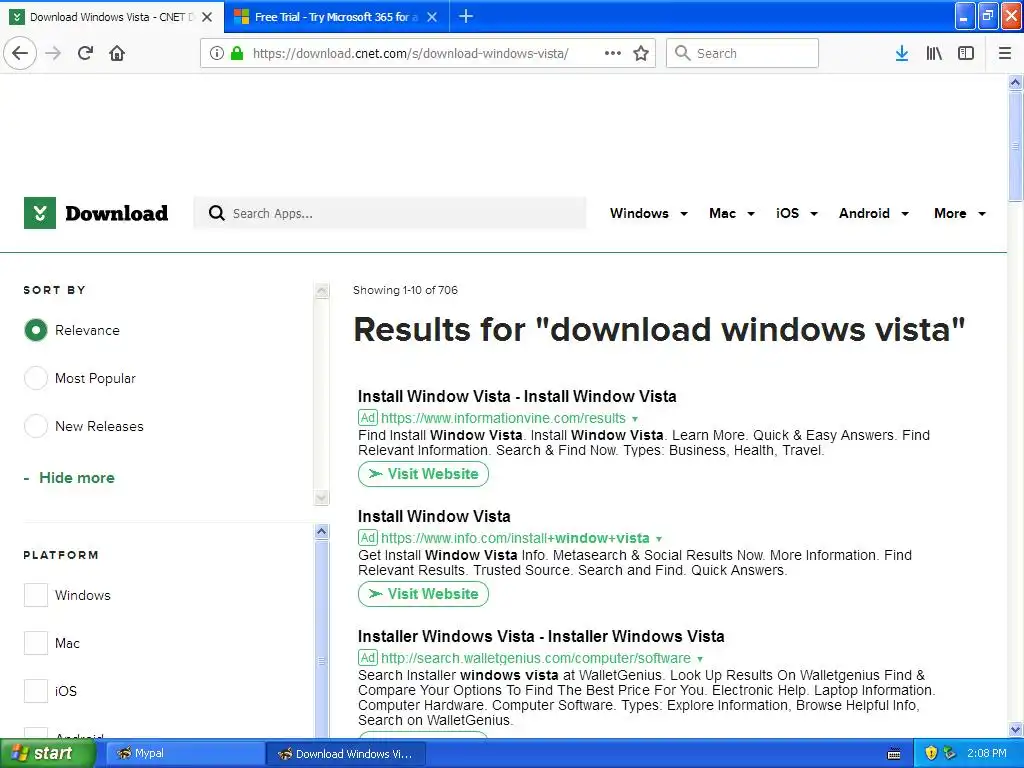Viewport: 1024px width, 768px height.
Task: Switch to the Free Trial Microsoft 365 tab
Action: (x=336, y=17)
